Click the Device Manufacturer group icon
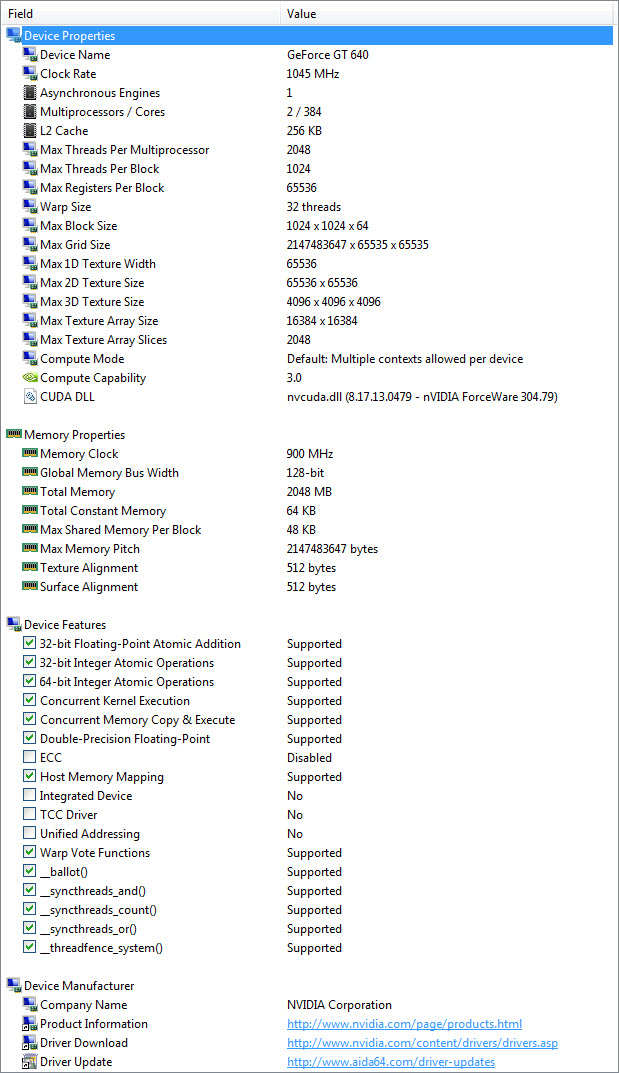This screenshot has width=619, height=1073. [14, 986]
